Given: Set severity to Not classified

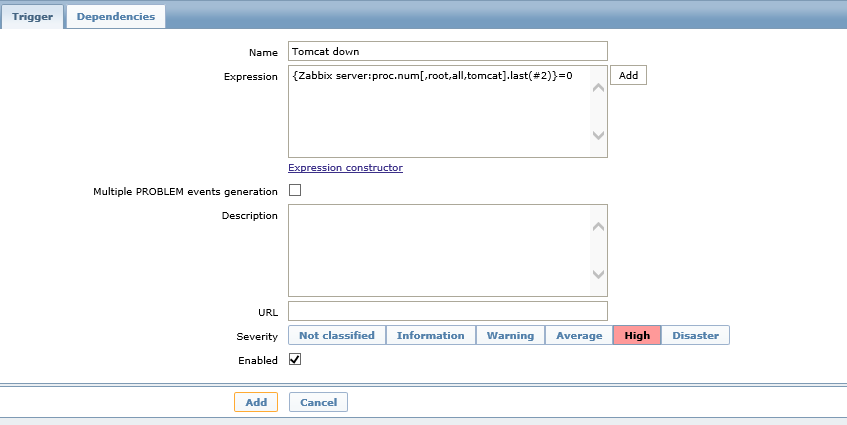Looking at the screenshot, I should 337,335.
